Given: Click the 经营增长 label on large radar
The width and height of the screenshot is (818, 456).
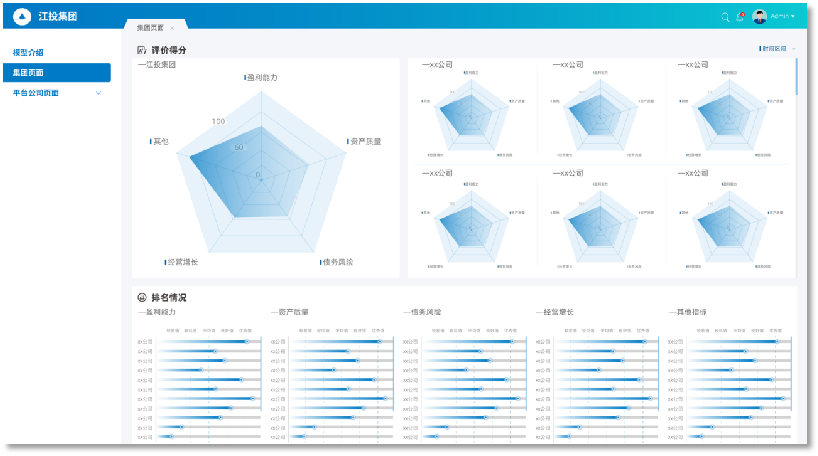Looking at the screenshot, I should 182,262.
